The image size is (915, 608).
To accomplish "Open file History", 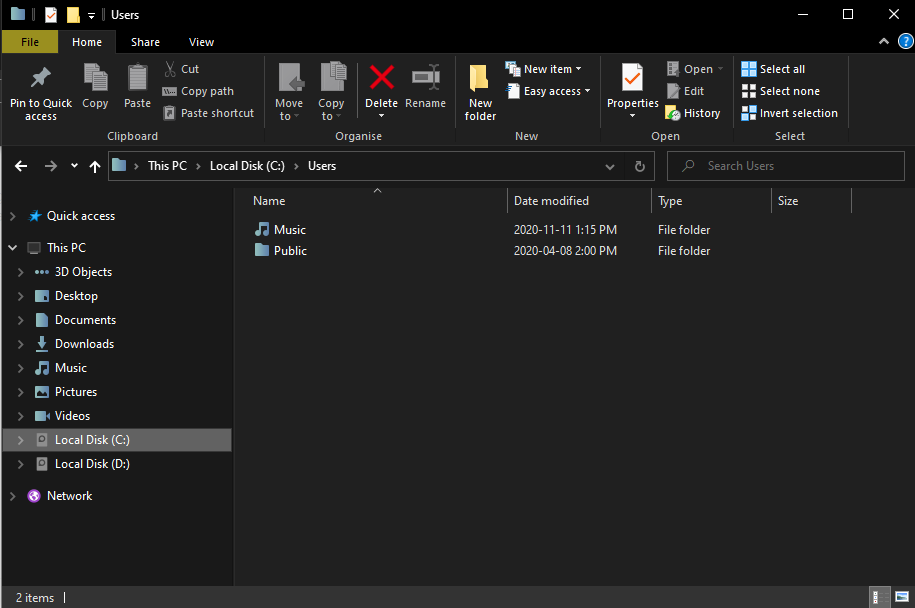I will coord(693,113).
